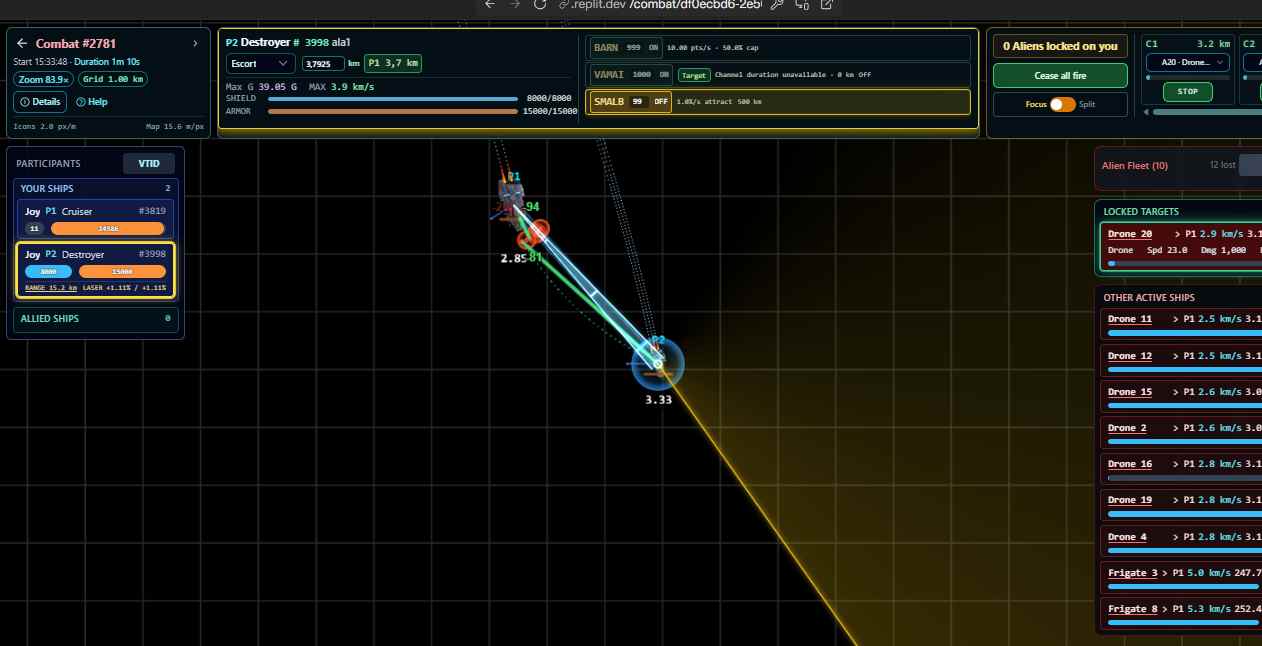Click the C1 weapon range slider
The image size is (1262, 646).
pyautogui.click(x=1188, y=77)
